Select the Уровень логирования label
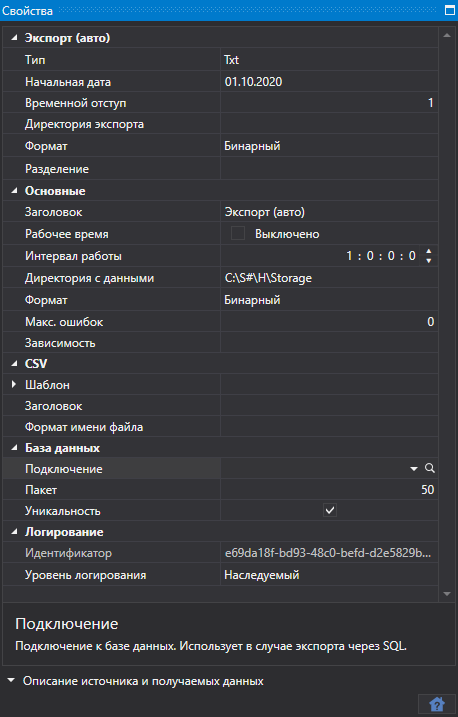Image resolution: width=458 pixels, height=717 pixels. [x=85, y=575]
